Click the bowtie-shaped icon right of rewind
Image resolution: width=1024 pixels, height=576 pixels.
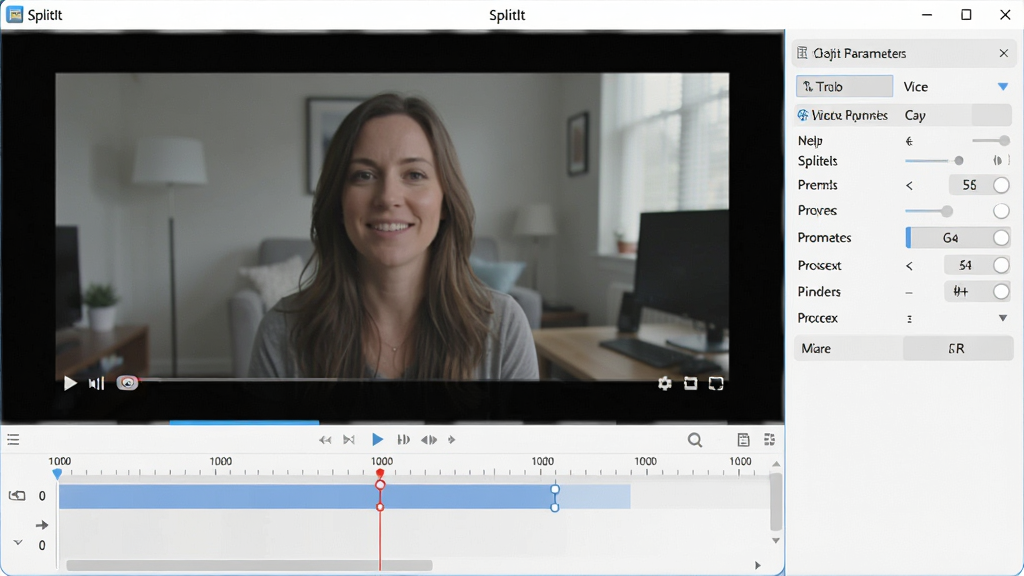(349, 440)
